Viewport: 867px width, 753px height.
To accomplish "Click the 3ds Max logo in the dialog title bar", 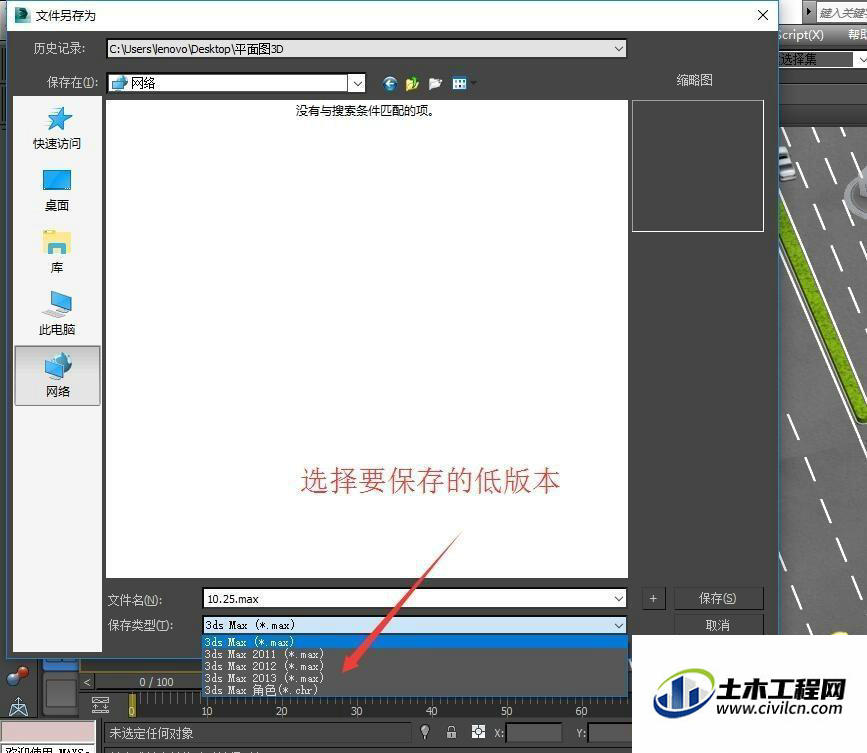I will point(23,15).
